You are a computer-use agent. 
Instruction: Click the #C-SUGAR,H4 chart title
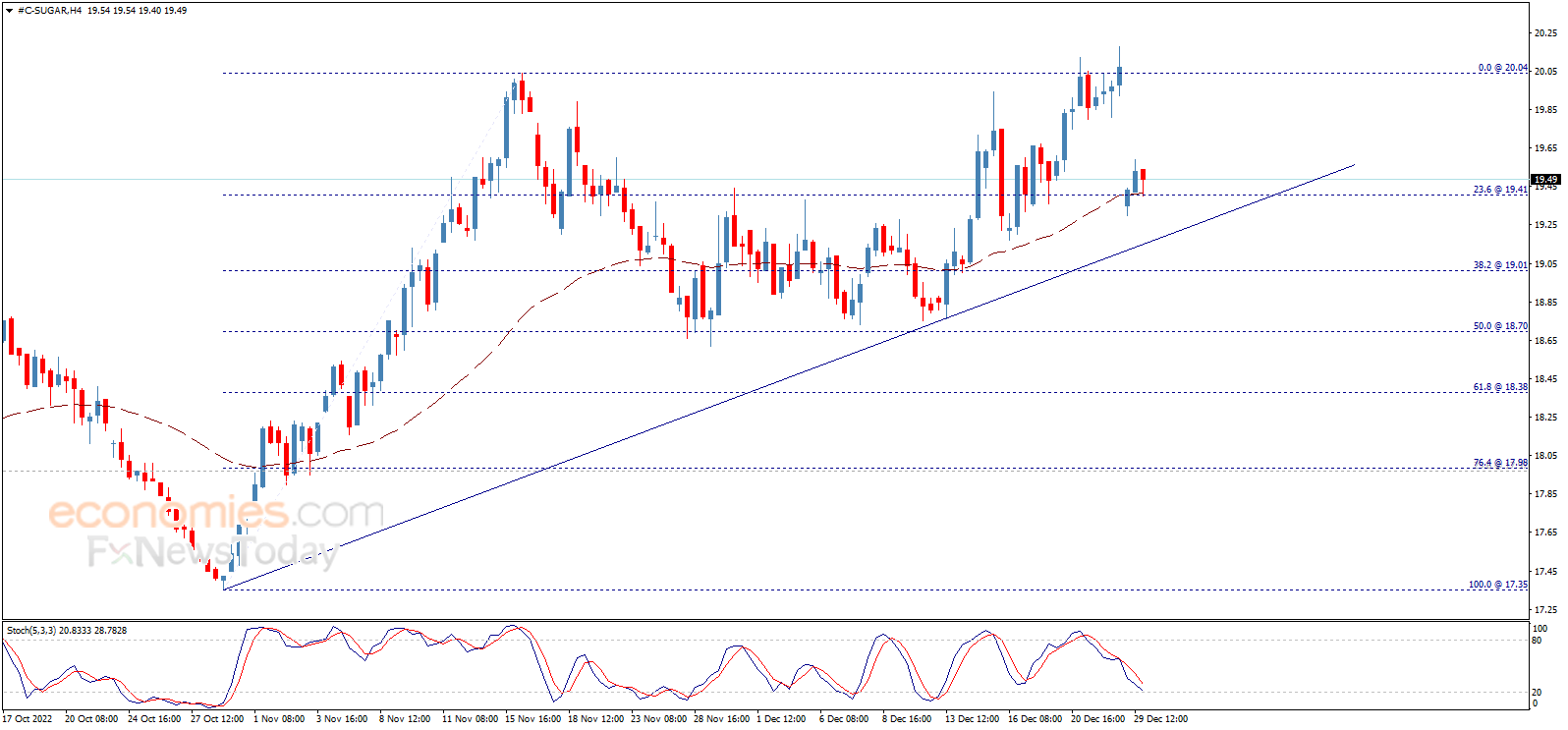(x=49, y=11)
